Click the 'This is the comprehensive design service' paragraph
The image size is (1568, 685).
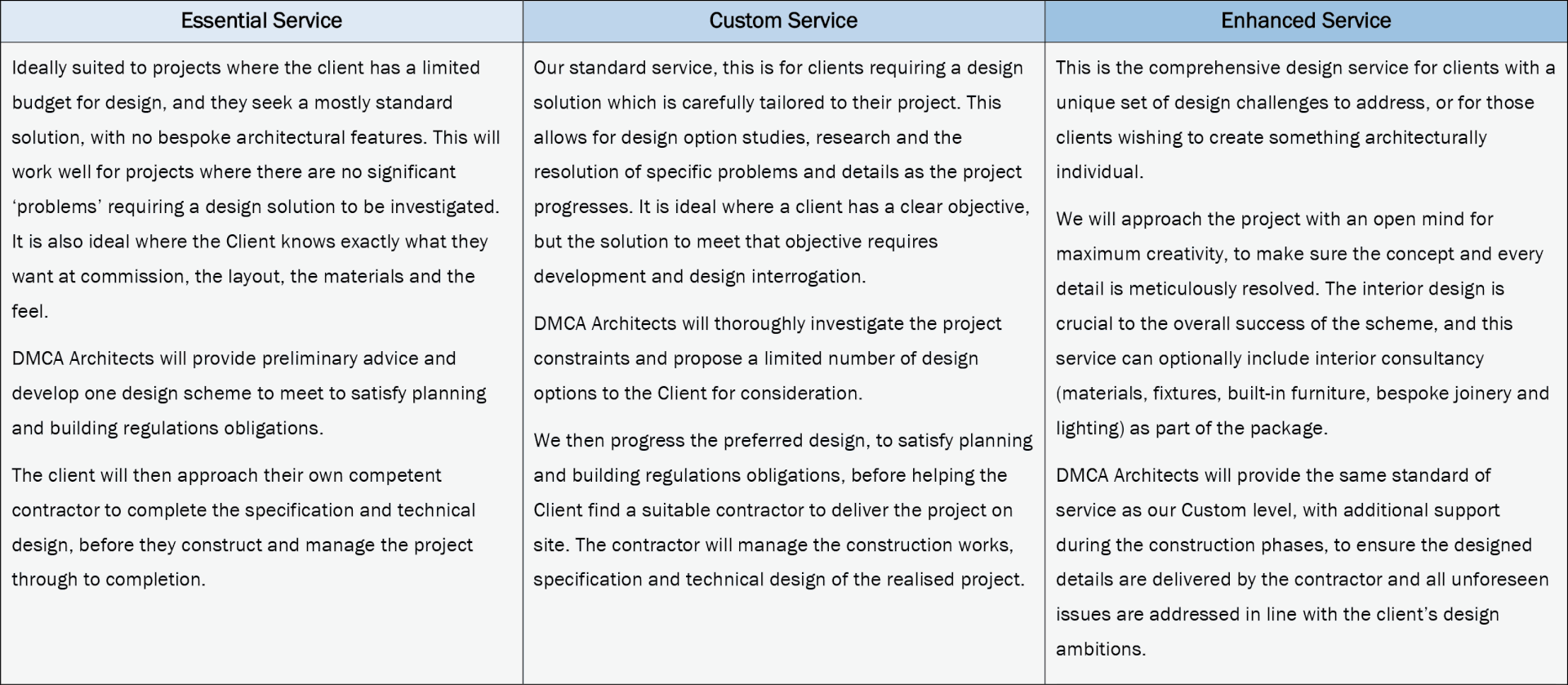pos(1305,119)
